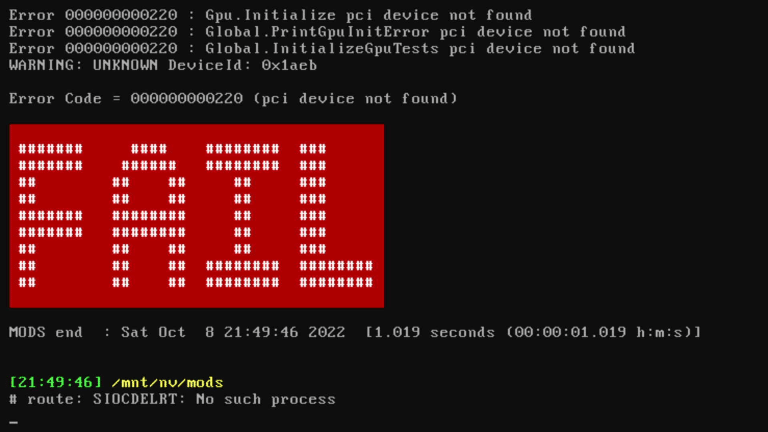This screenshot has width=768, height=432.
Task: Click the Error Code = 000000000220 line
Action: tap(233, 98)
